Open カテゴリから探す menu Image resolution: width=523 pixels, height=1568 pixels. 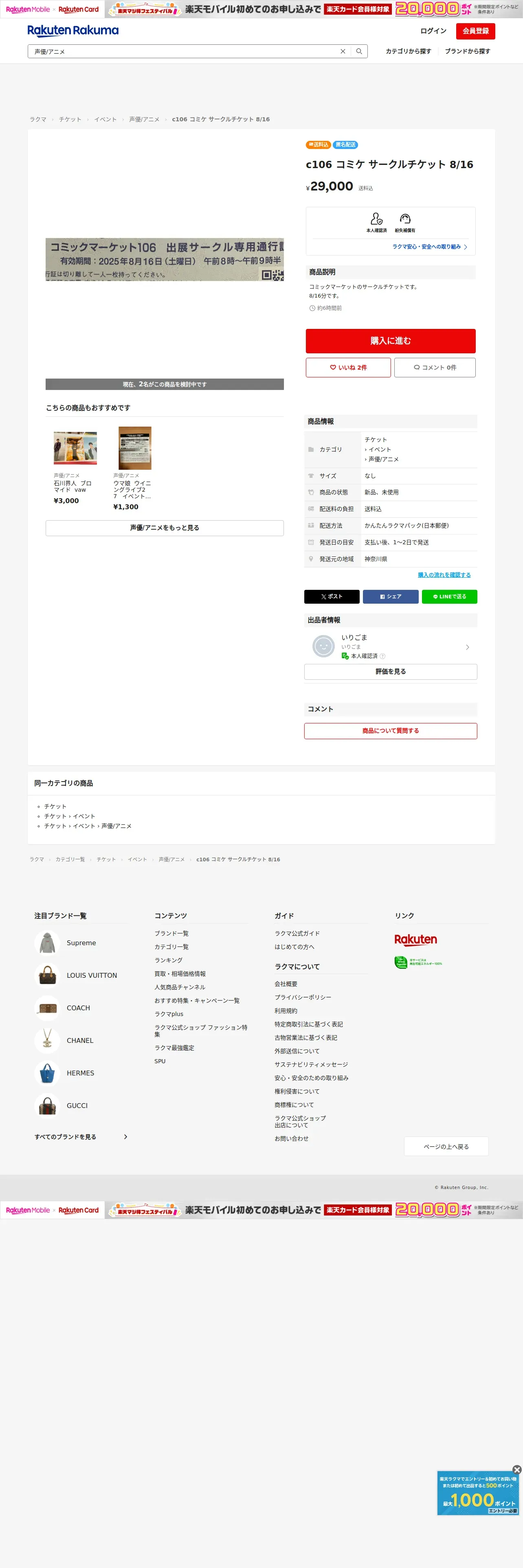point(409,52)
